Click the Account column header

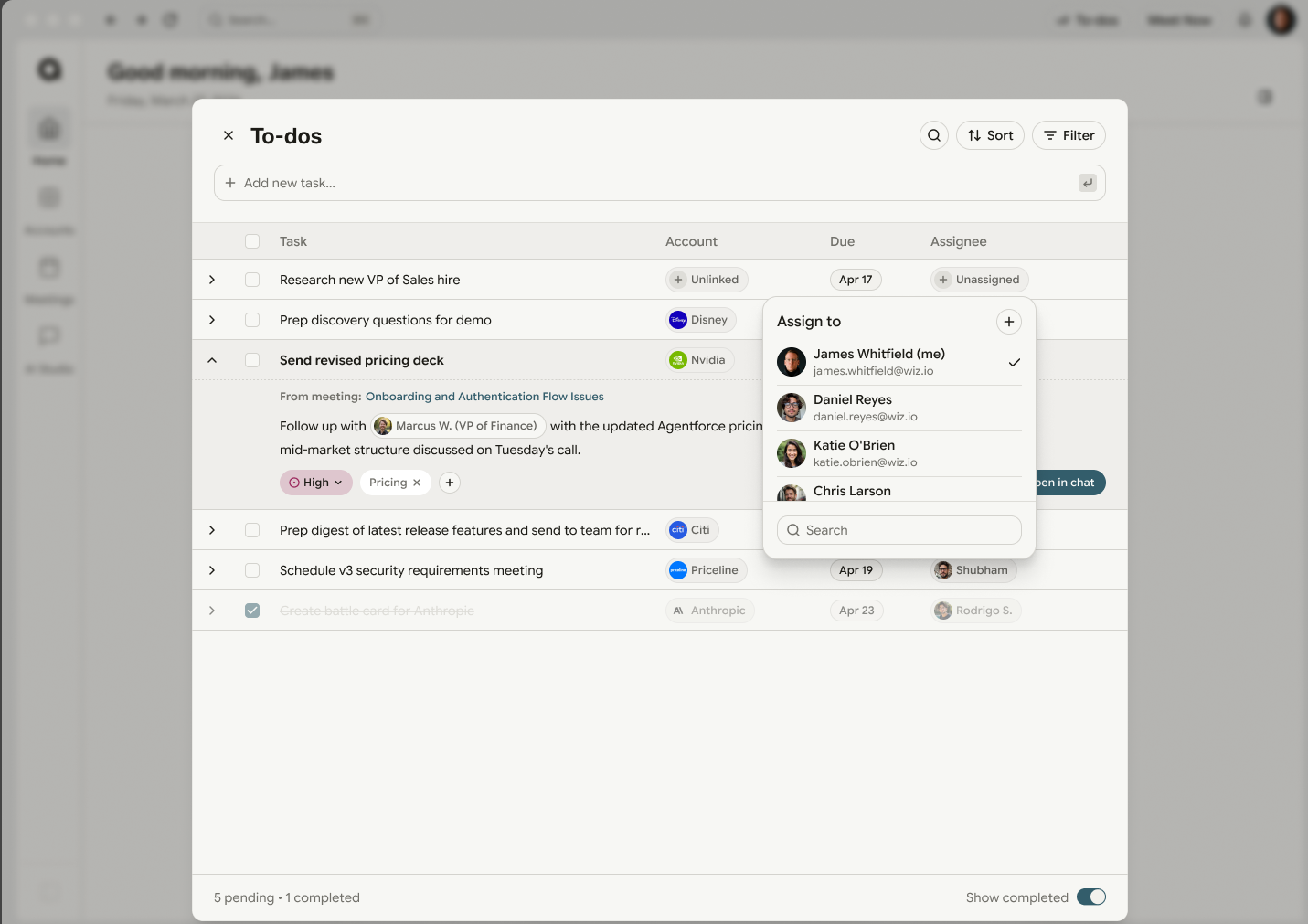(x=691, y=241)
